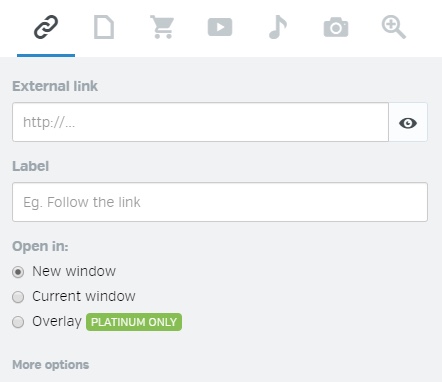Screen dimensions: 442x382
Task: Click the New window label text
Action: 74,271
